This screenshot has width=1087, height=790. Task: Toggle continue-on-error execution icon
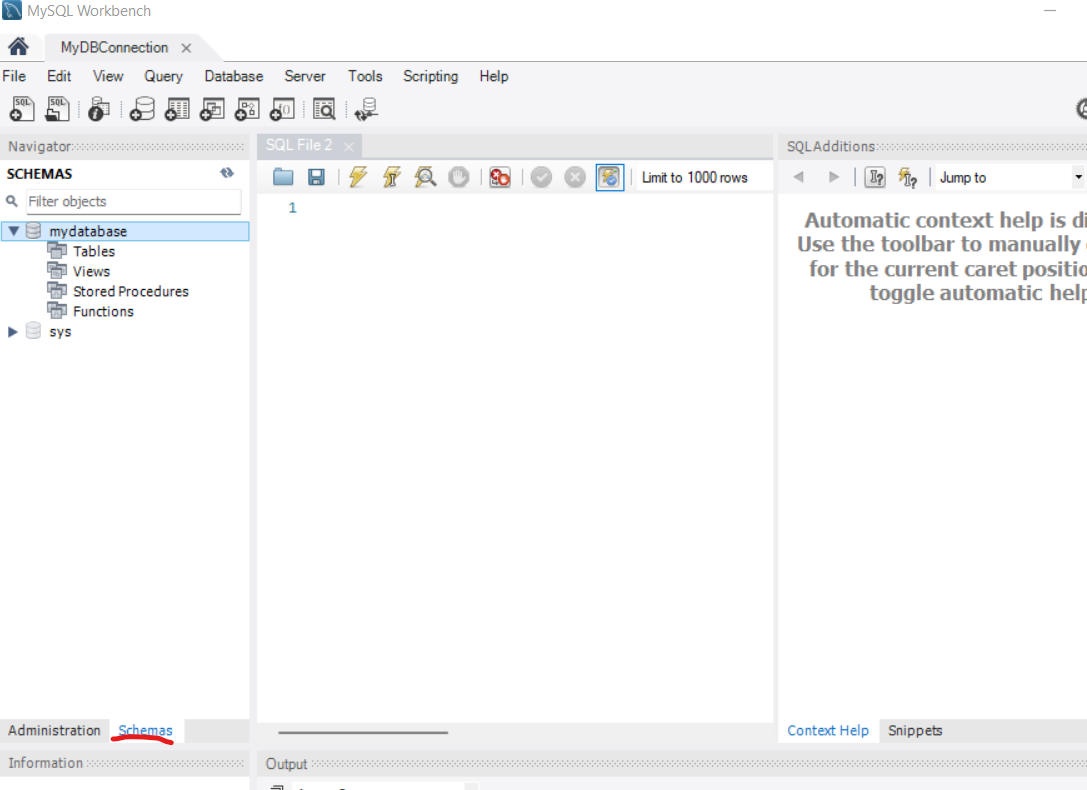pos(499,177)
